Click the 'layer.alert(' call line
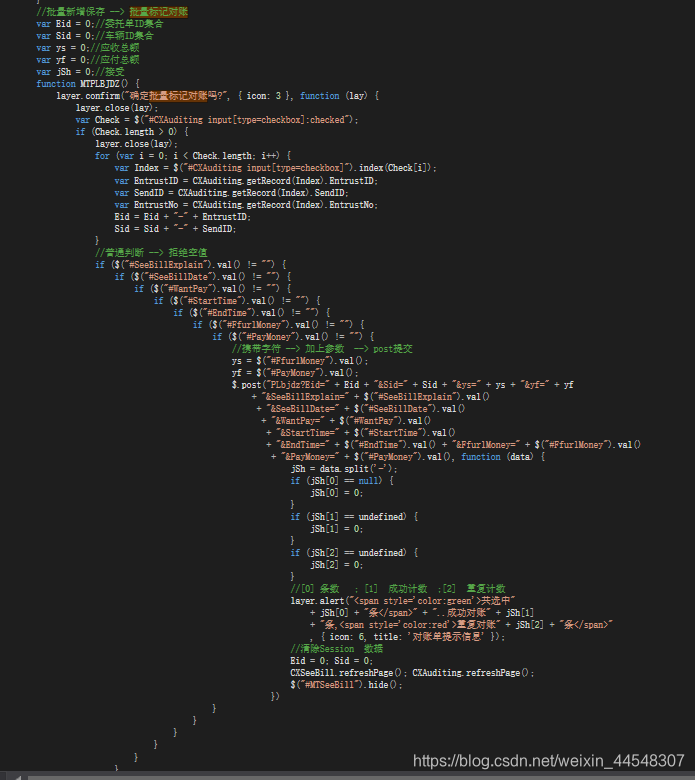This screenshot has width=695, height=780. tap(403, 600)
